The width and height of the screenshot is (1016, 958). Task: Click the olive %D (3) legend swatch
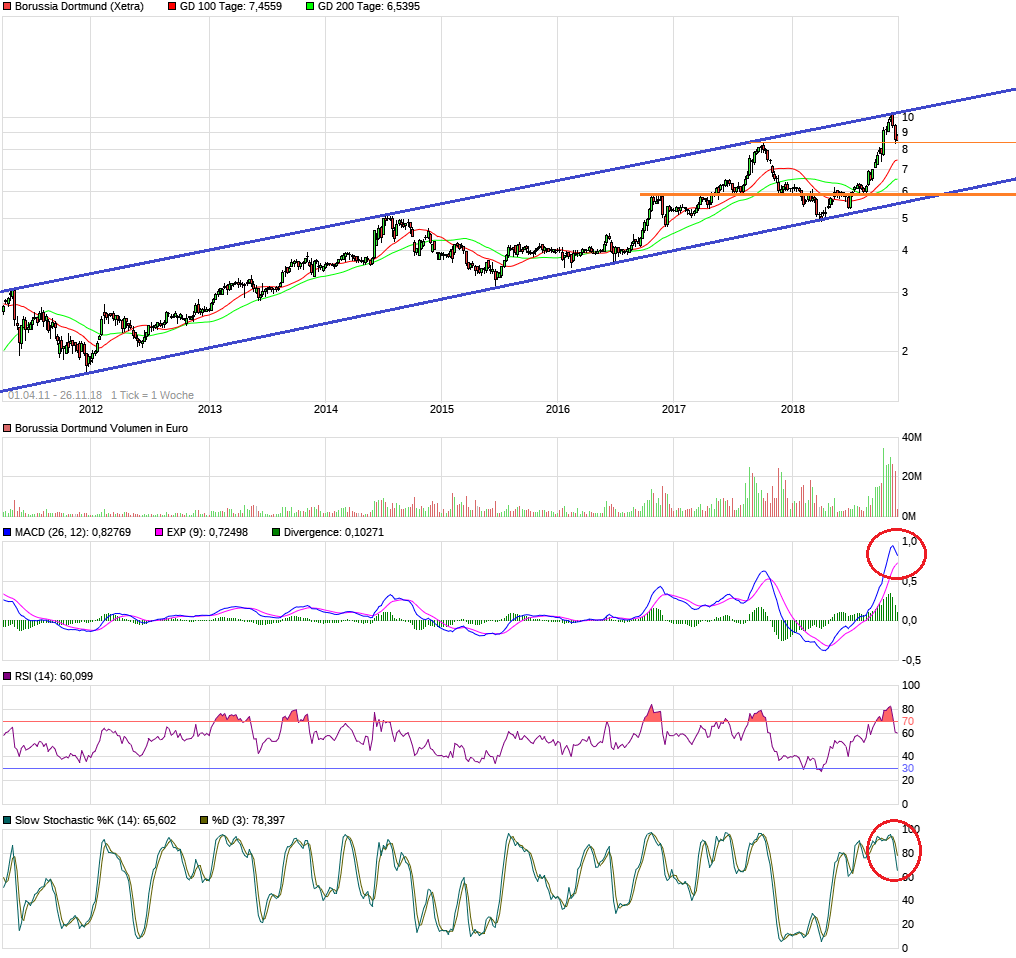coord(204,820)
